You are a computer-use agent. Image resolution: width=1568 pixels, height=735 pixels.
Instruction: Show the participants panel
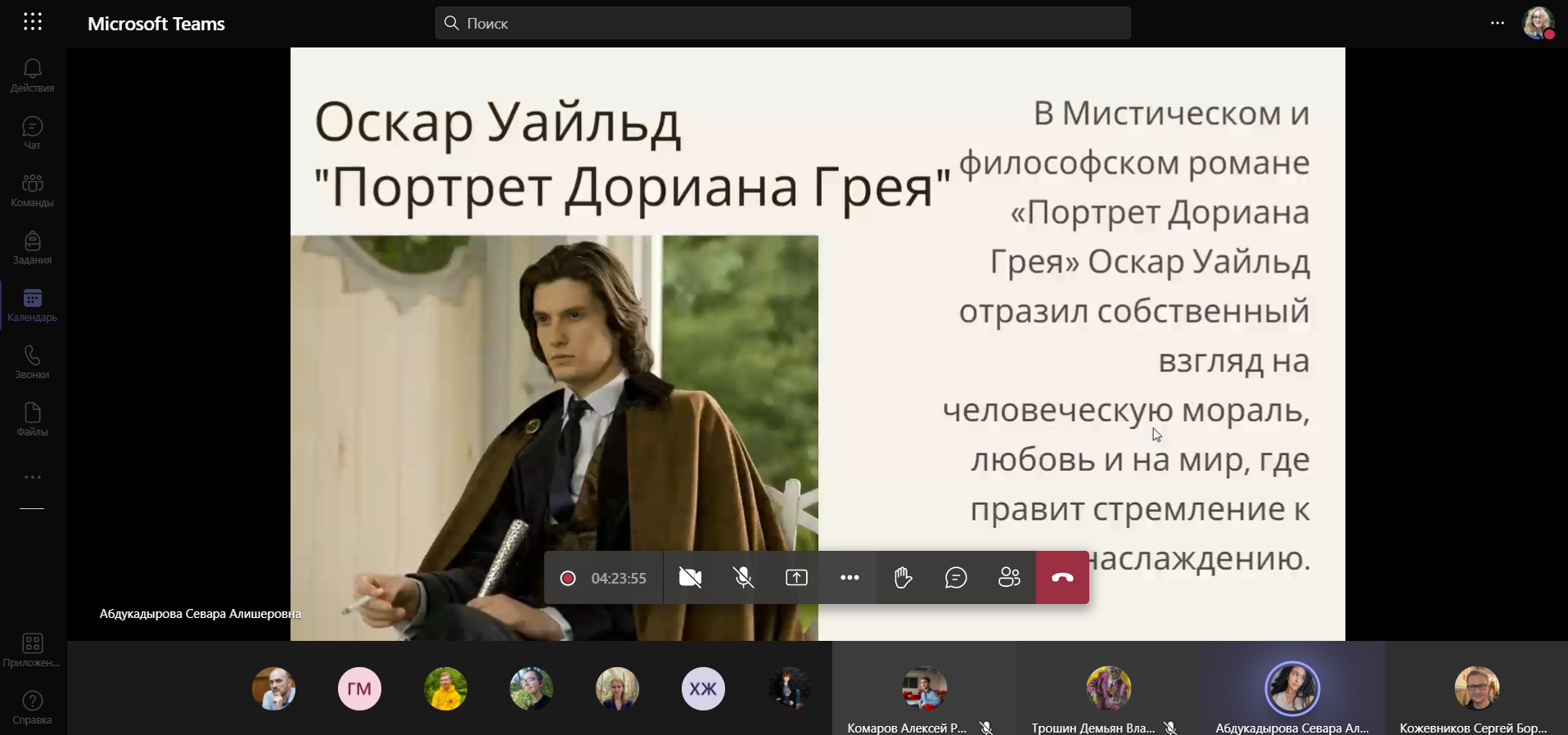tap(1009, 578)
